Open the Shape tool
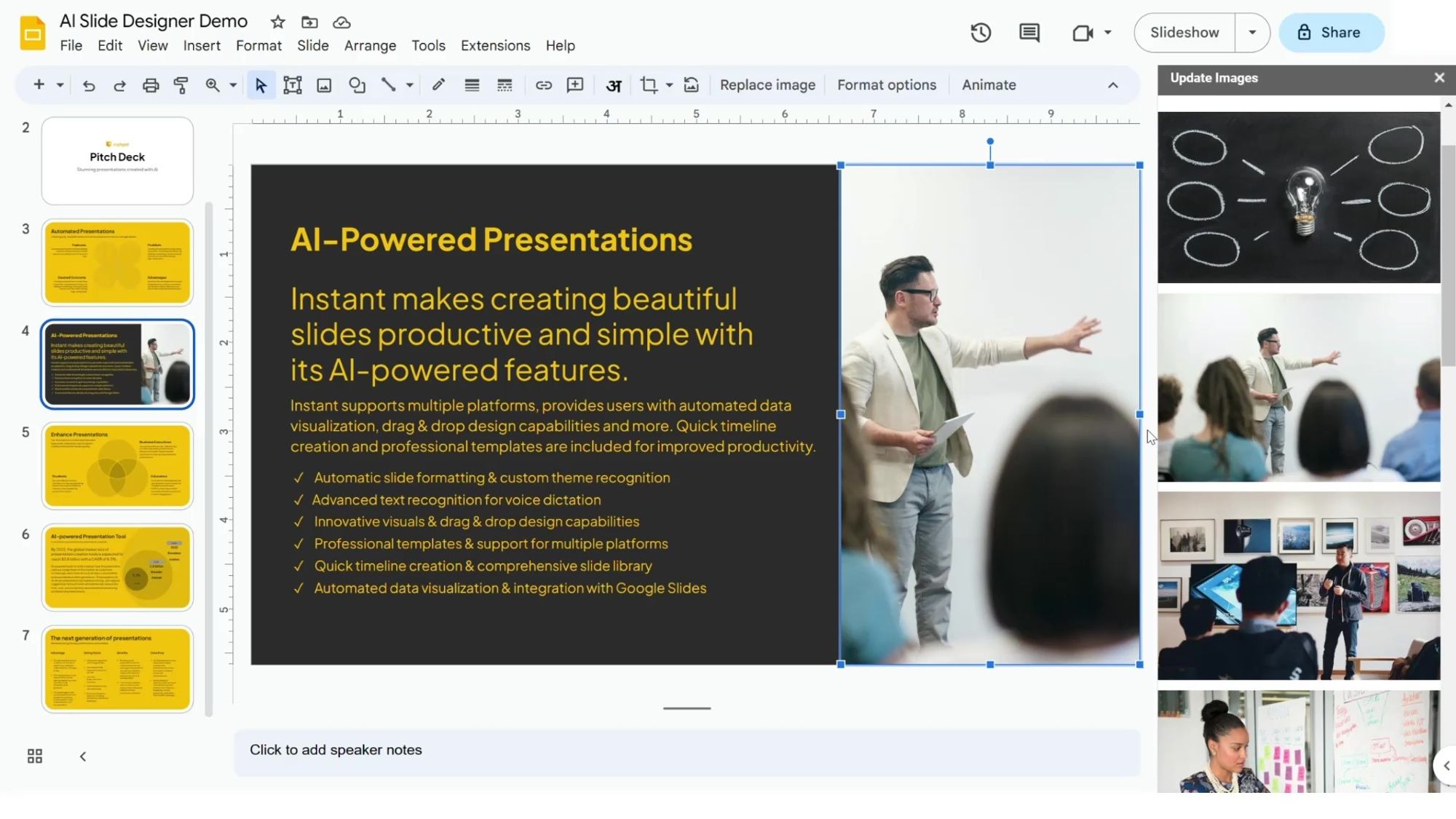 (x=357, y=84)
